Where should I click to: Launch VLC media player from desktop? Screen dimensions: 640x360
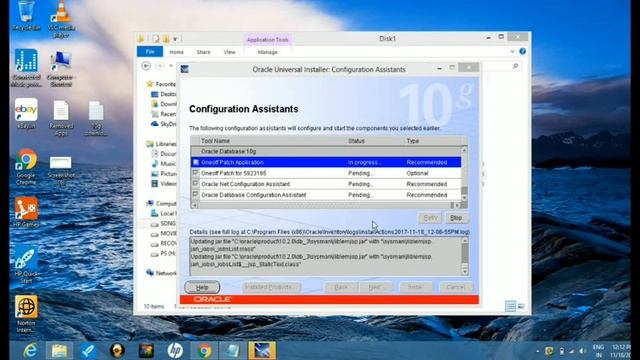61,18
